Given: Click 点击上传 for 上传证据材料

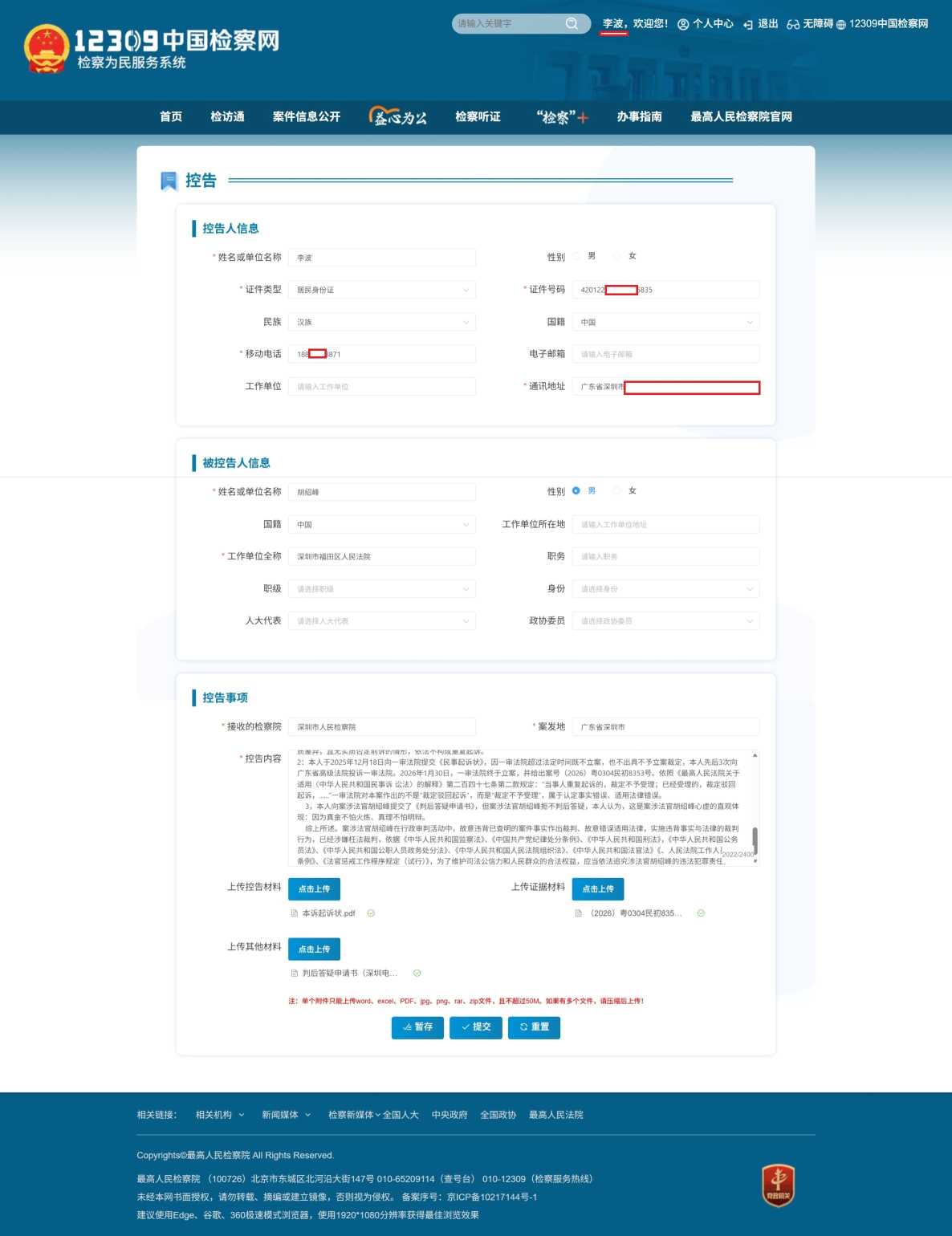Looking at the screenshot, I should 597,888.
